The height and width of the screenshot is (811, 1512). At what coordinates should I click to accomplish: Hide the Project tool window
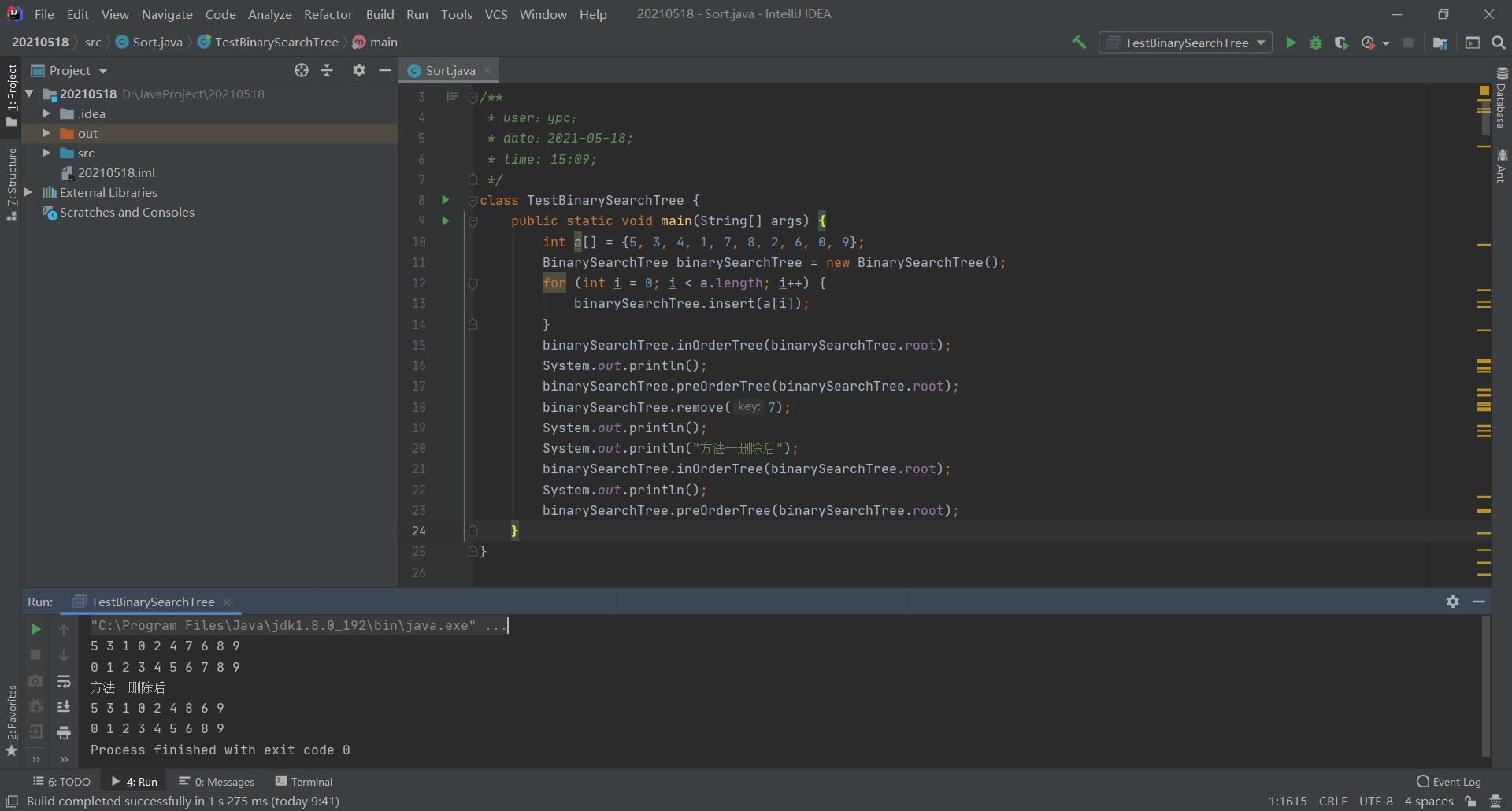click(x=384, y=70)
